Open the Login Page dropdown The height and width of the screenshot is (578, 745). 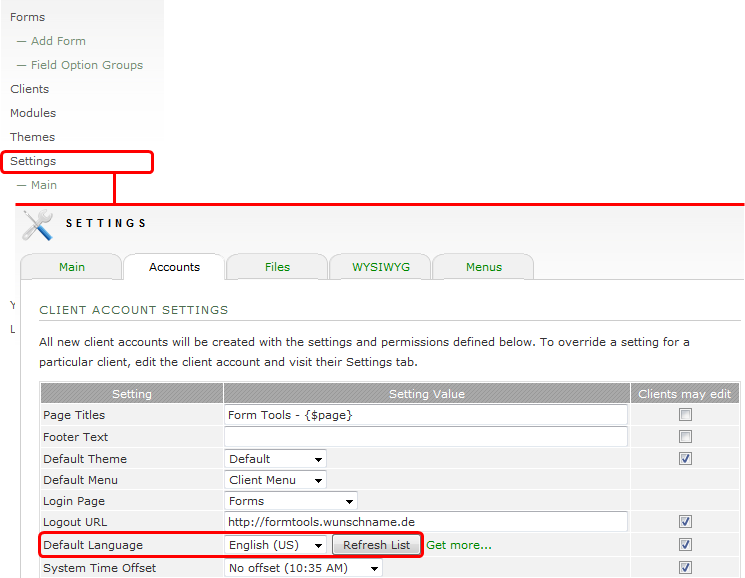click(291, 501)
